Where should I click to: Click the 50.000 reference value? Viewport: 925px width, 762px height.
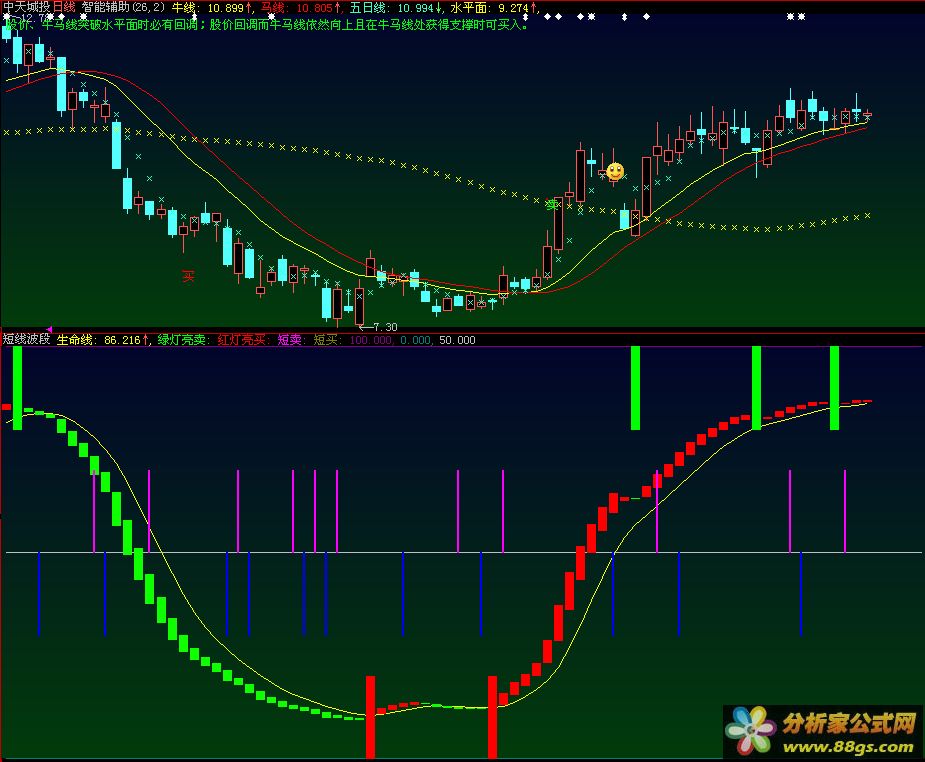[x=457, y=340]
